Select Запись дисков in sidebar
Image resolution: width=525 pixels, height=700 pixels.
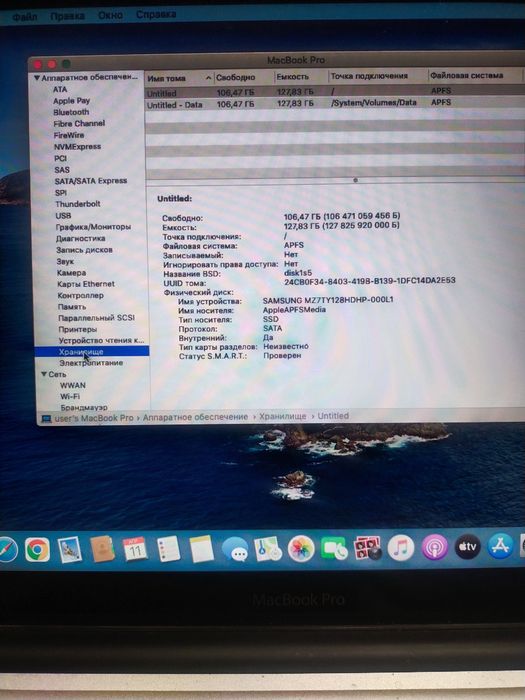tap(84, 250)
